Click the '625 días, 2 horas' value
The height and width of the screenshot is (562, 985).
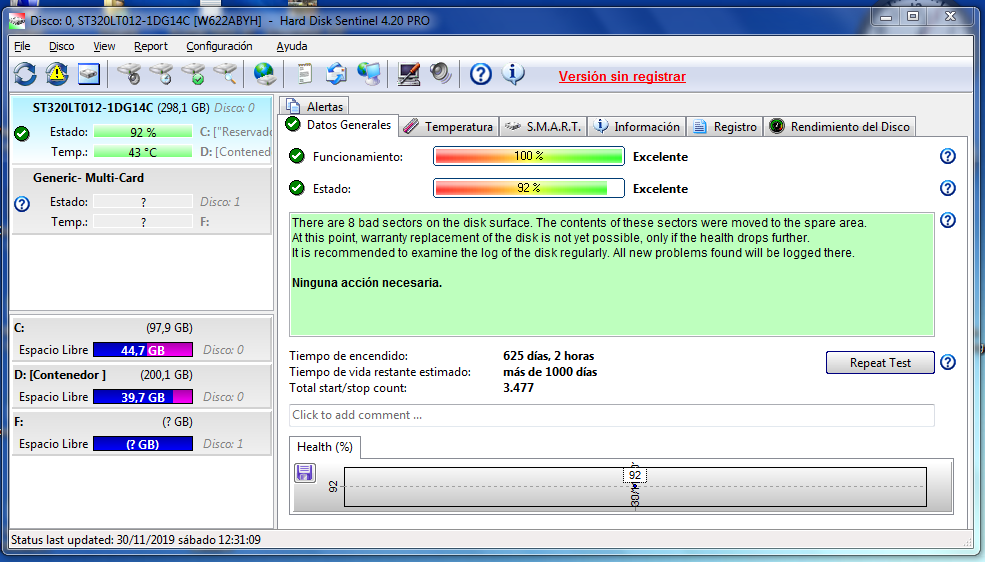(x=548, y=356)
